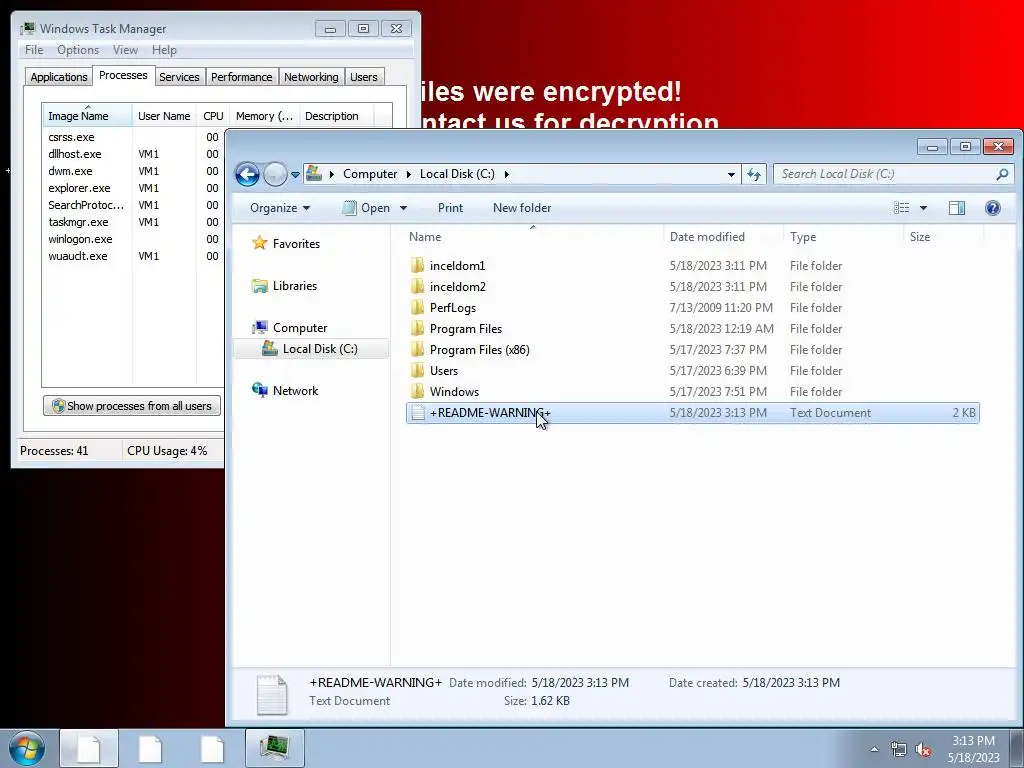The image size is (1024, 768).
Task: Select explorer.exe process row
Action: click(x=133, y=188)
